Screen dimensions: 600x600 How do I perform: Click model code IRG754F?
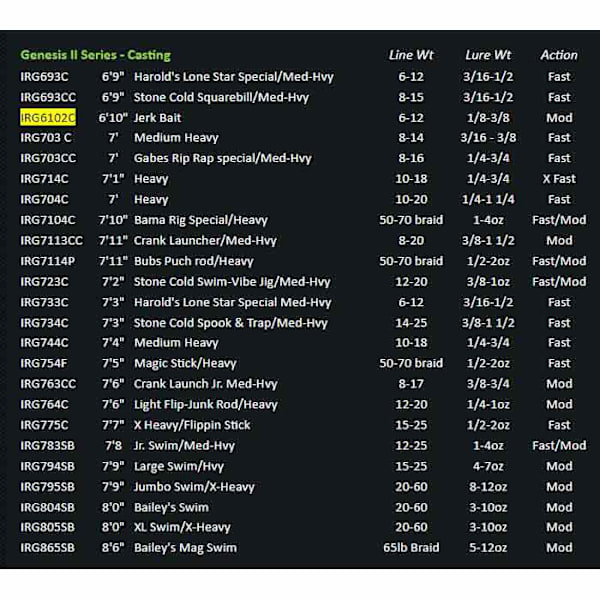click(x=44, y=363)
